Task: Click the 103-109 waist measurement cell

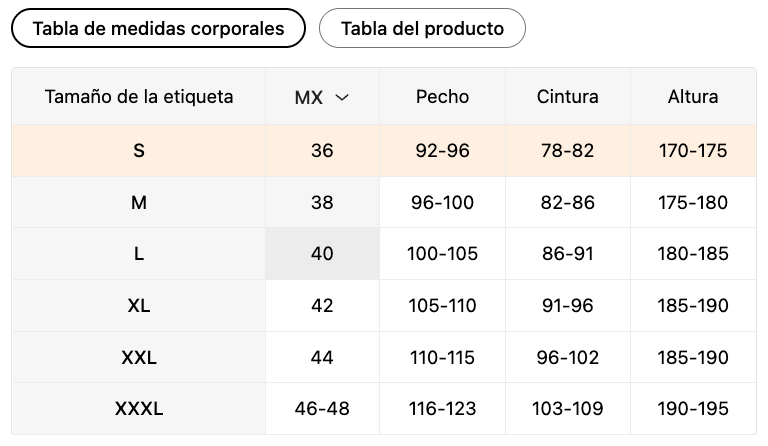Action: (x=568, y=408)
